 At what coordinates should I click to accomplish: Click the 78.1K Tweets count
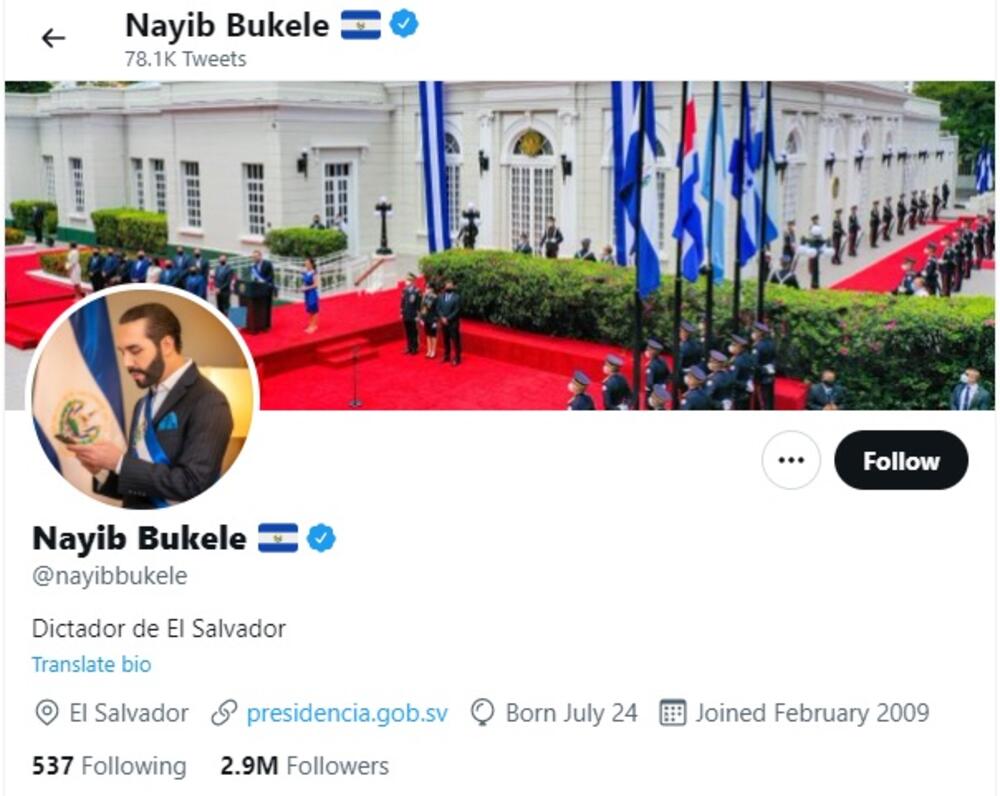(x=186, y=59)
